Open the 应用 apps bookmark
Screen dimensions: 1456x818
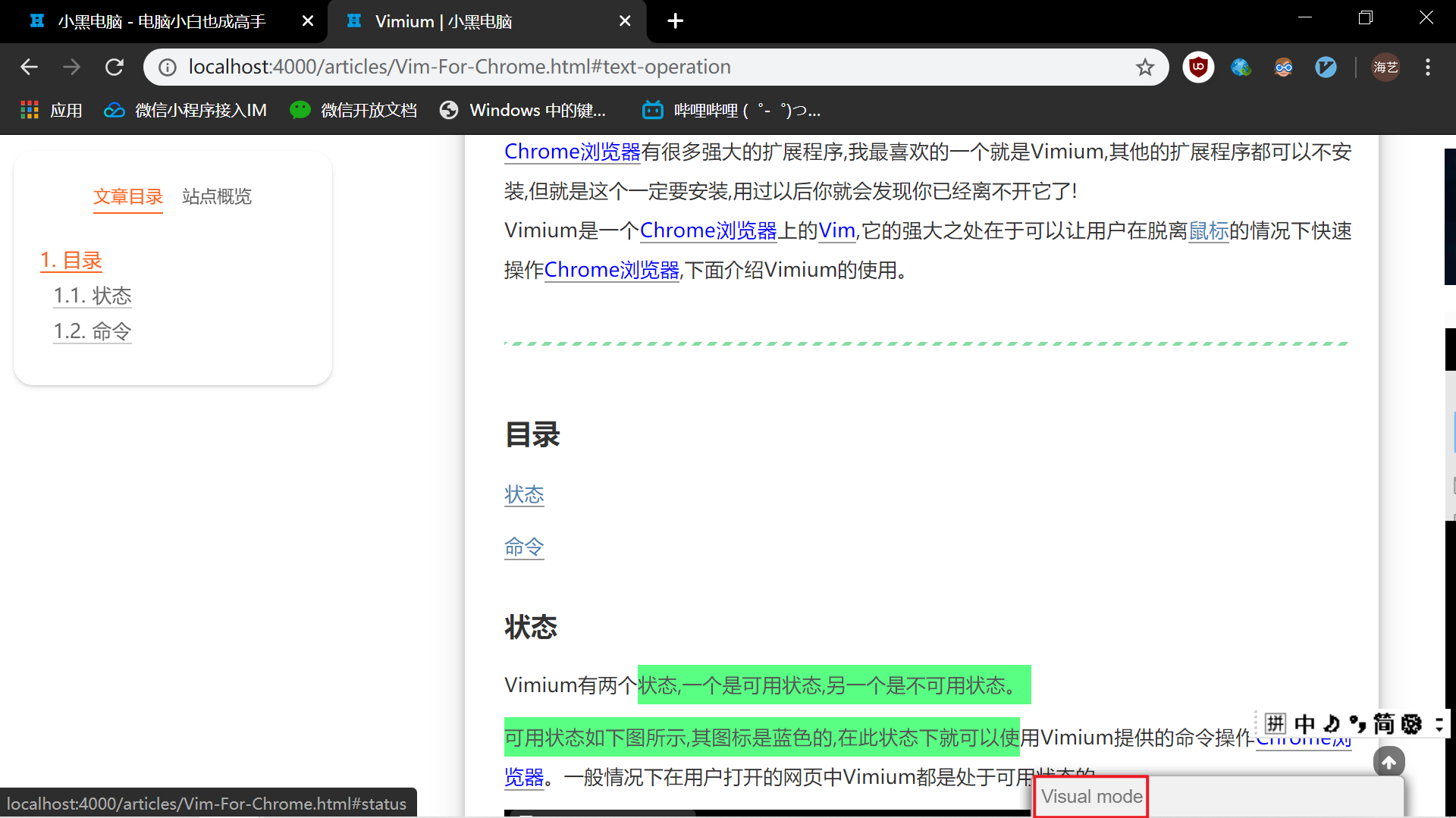[x=52, y=111]
